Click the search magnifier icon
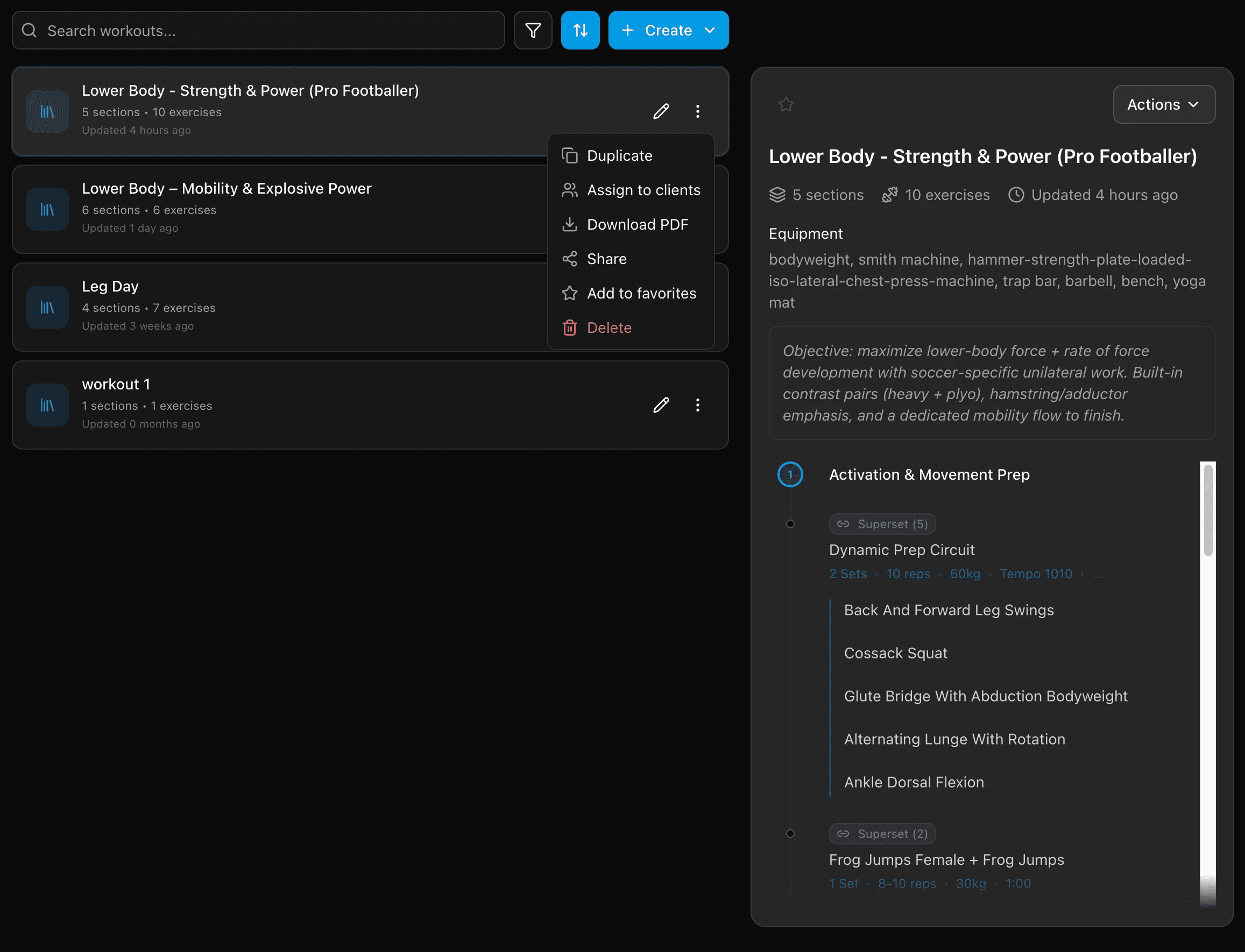1245x952 pixels. point(30,30)
